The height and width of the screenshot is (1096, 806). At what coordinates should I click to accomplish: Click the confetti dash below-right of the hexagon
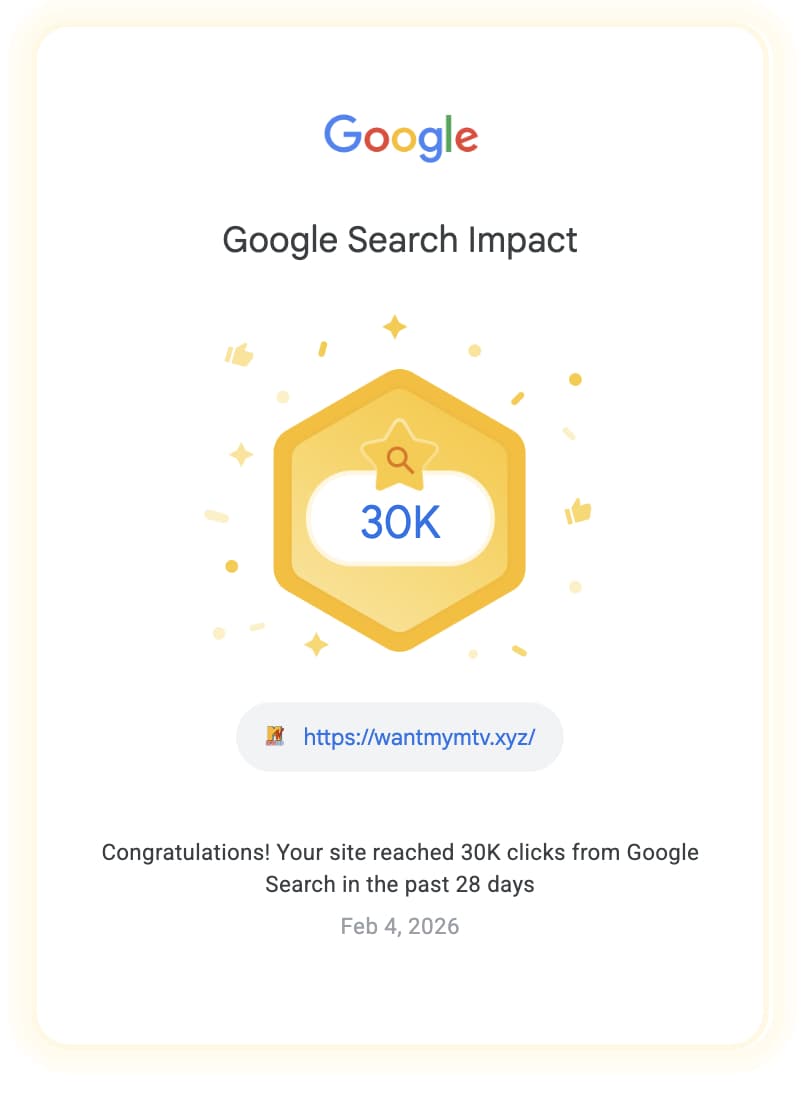(519, 651)
